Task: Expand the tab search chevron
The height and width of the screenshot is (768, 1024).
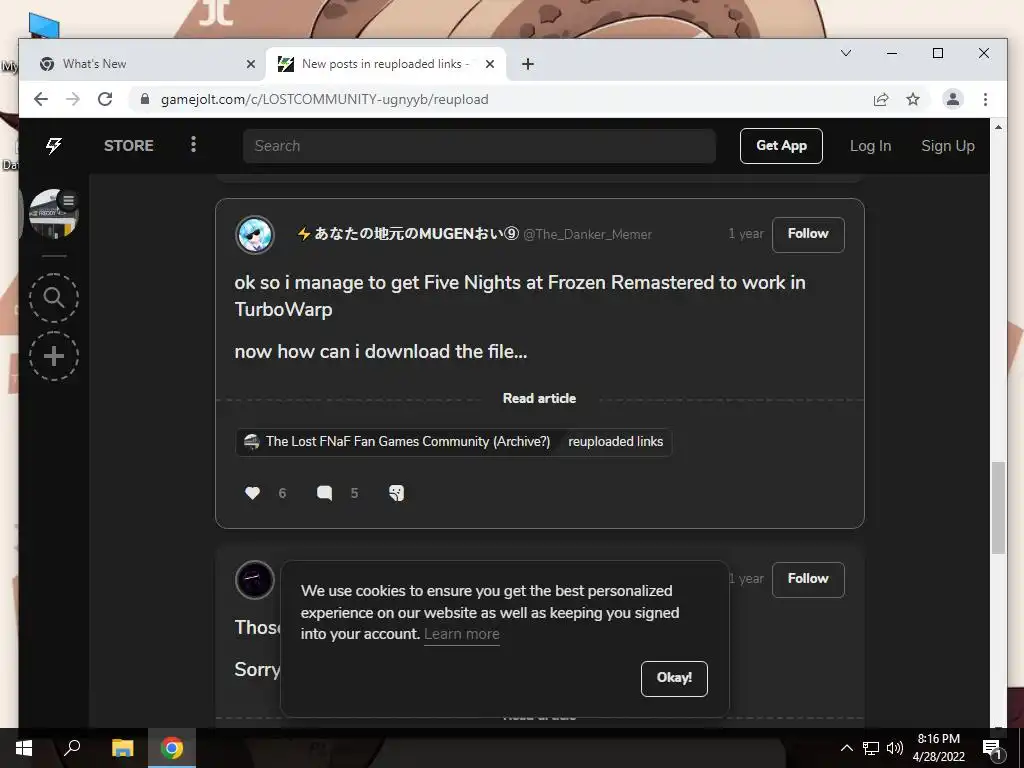Action: tap(846, 53)
